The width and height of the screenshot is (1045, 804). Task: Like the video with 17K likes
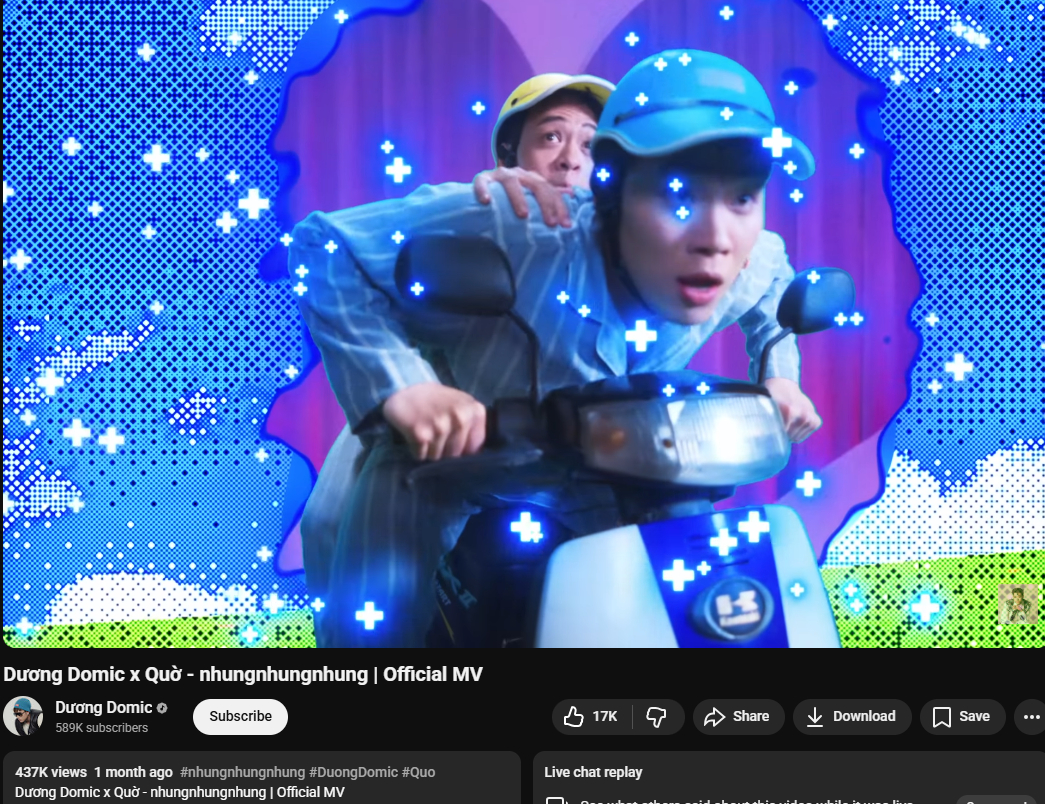591,716
